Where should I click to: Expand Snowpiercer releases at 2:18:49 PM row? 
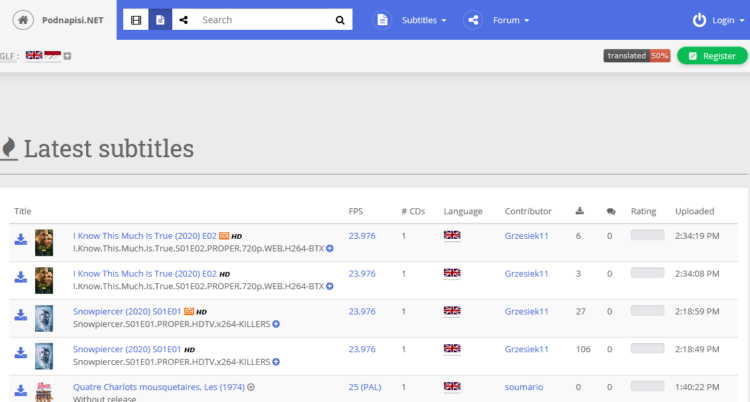coord(276,362)
